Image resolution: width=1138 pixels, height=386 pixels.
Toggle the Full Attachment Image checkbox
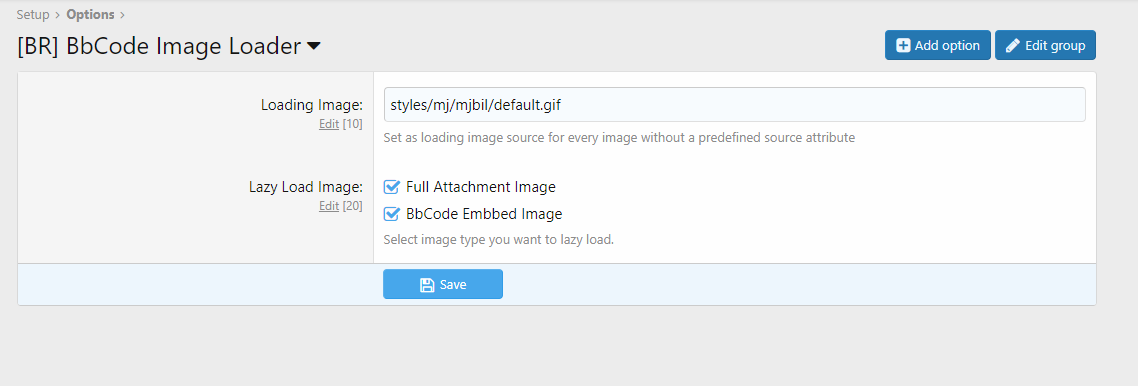pos(391,187)
